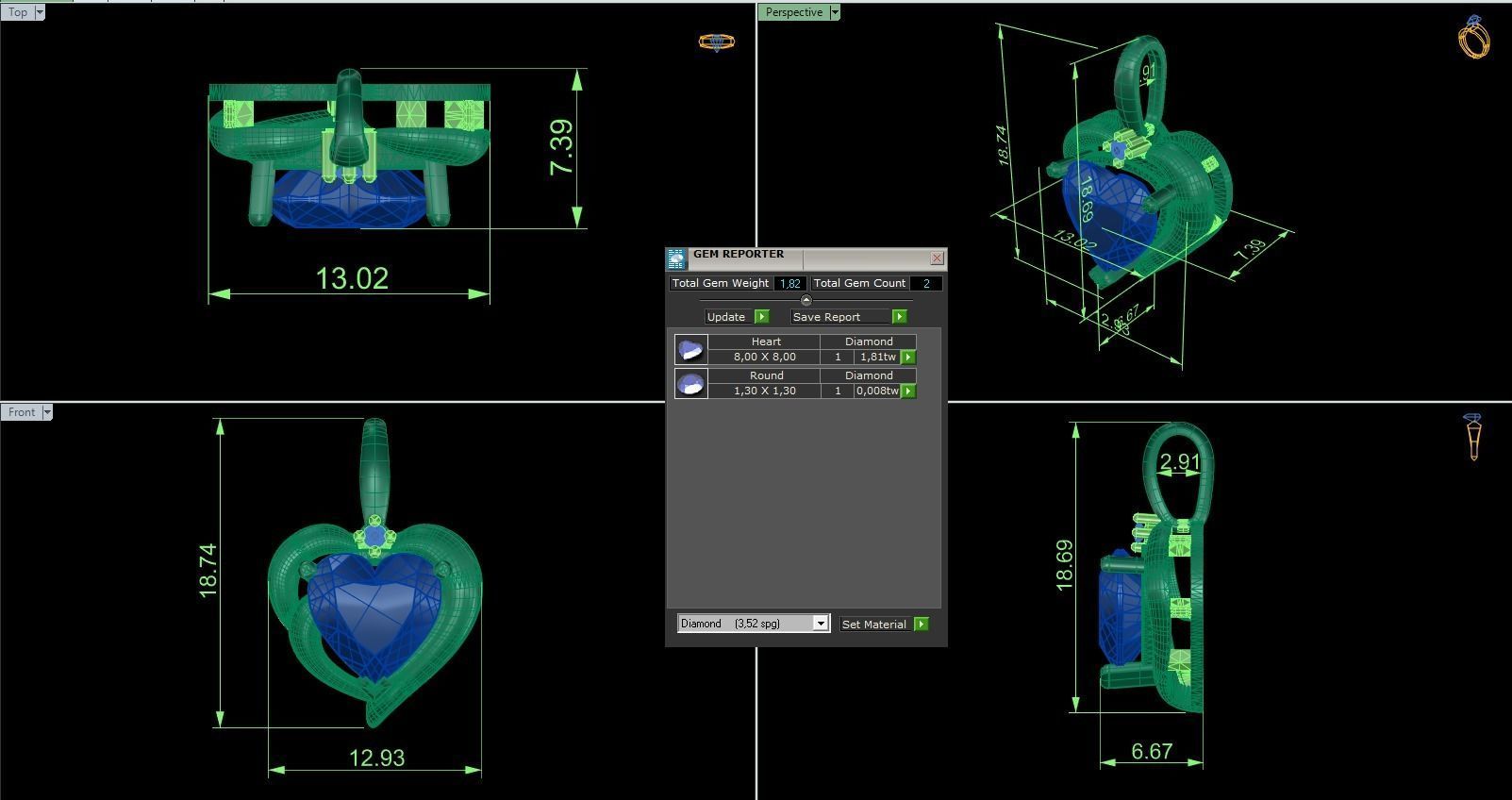Screen dimensions: 1512x800
Task: Click the Total Gem Count value 2
Action: [x=926, y=283]
